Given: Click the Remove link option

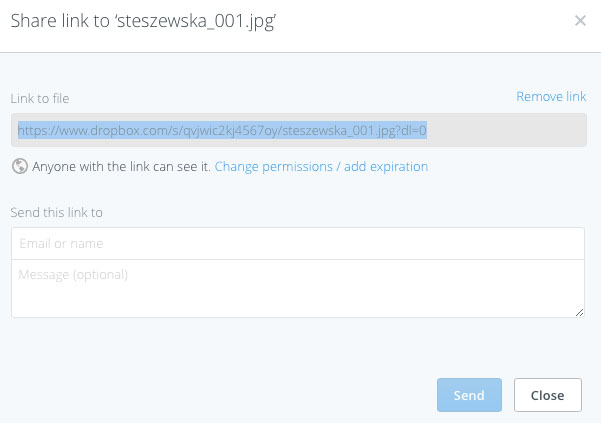Looking at the screenshot, I should point(550,97).
